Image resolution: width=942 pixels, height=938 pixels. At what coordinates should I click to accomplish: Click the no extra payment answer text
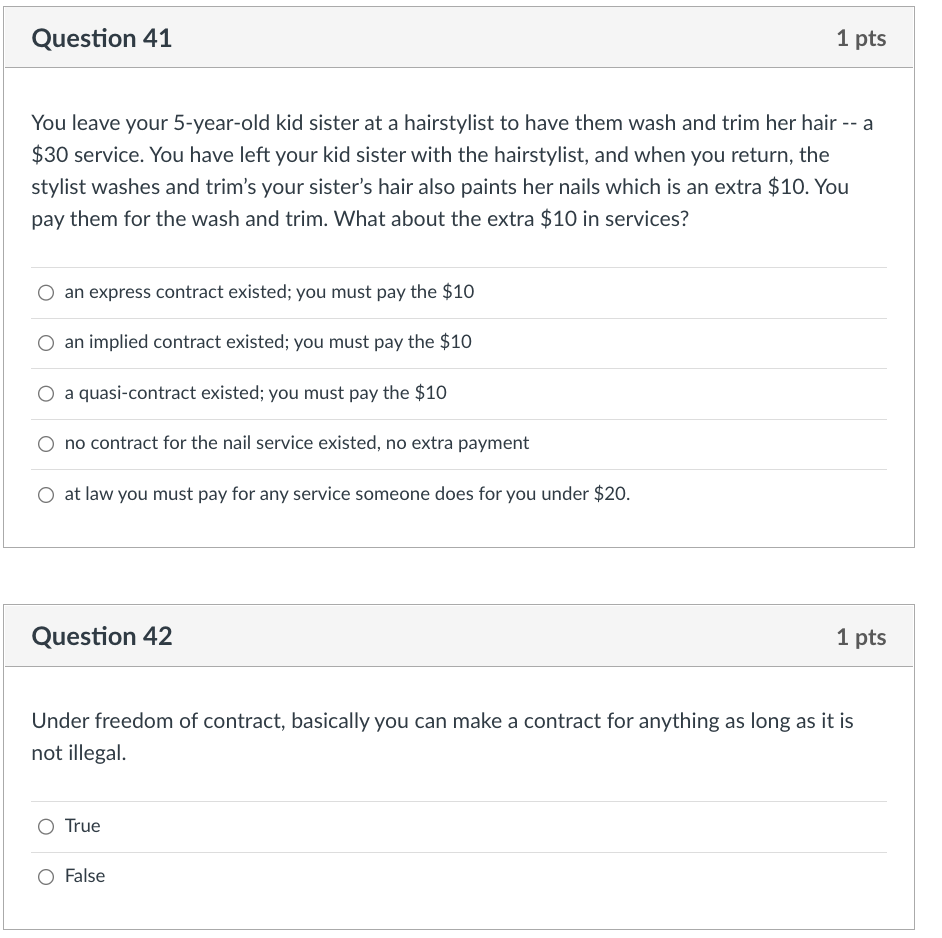296,443
